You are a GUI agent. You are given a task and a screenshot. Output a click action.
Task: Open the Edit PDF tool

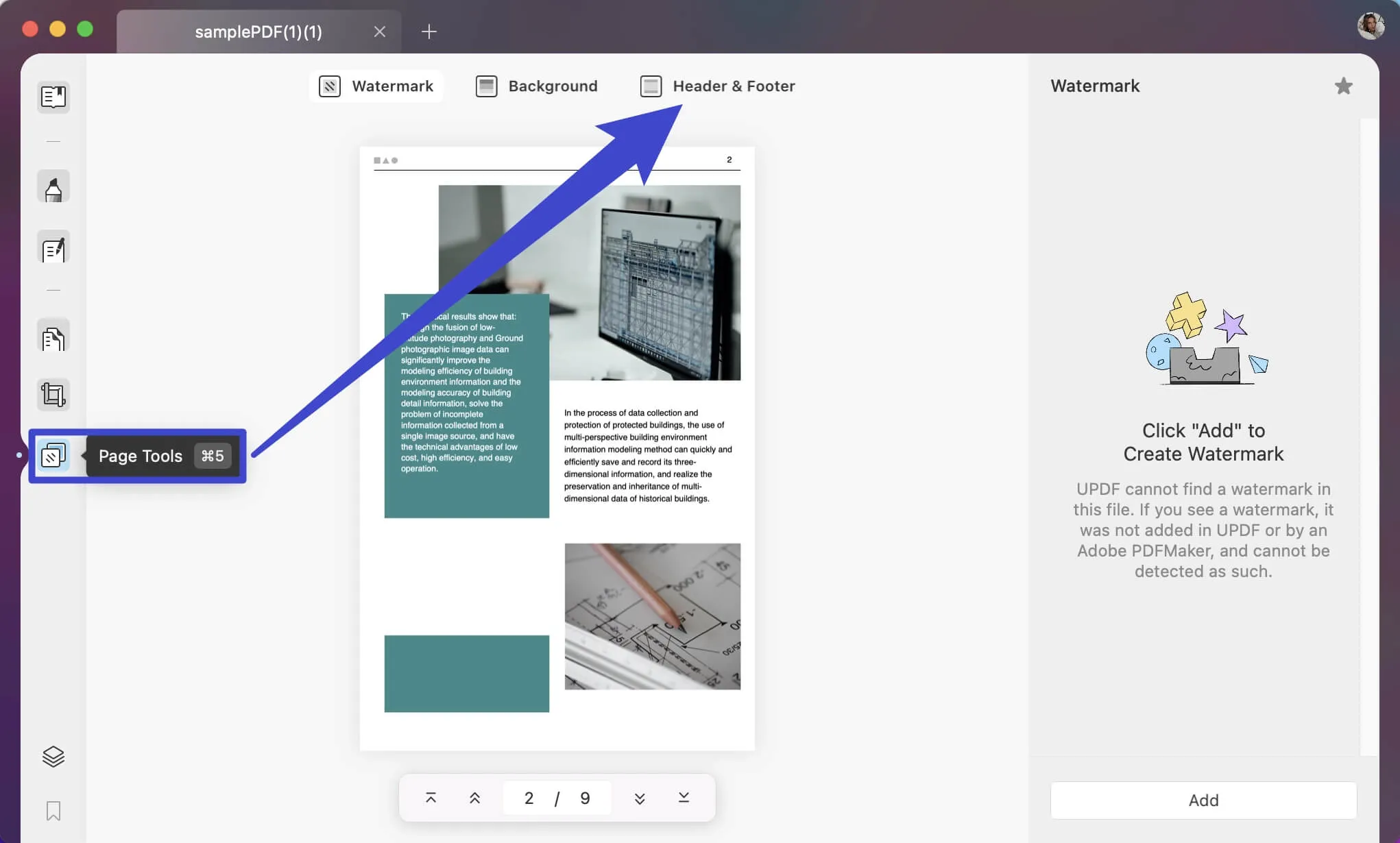(53, 247)
